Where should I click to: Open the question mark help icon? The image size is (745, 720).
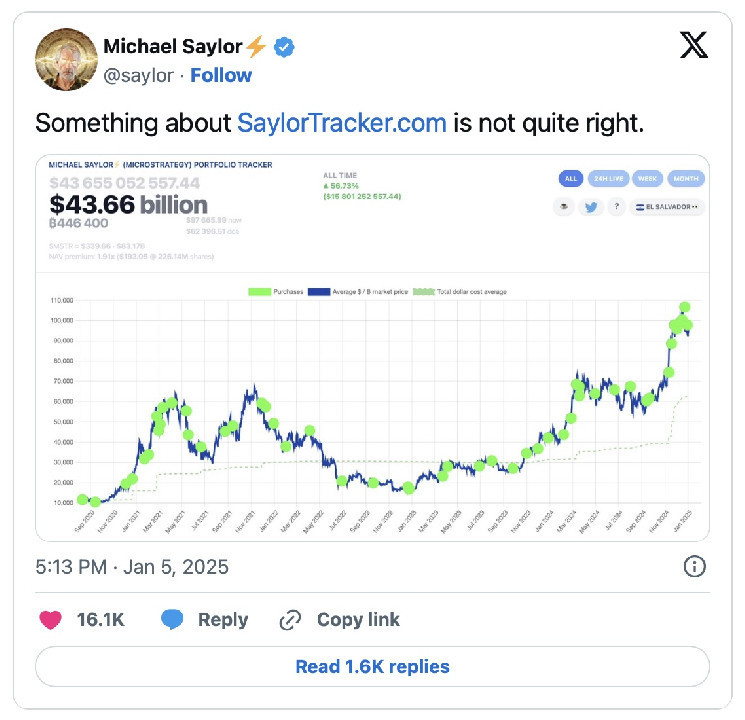pyautogui.click(x=617, y=207)
